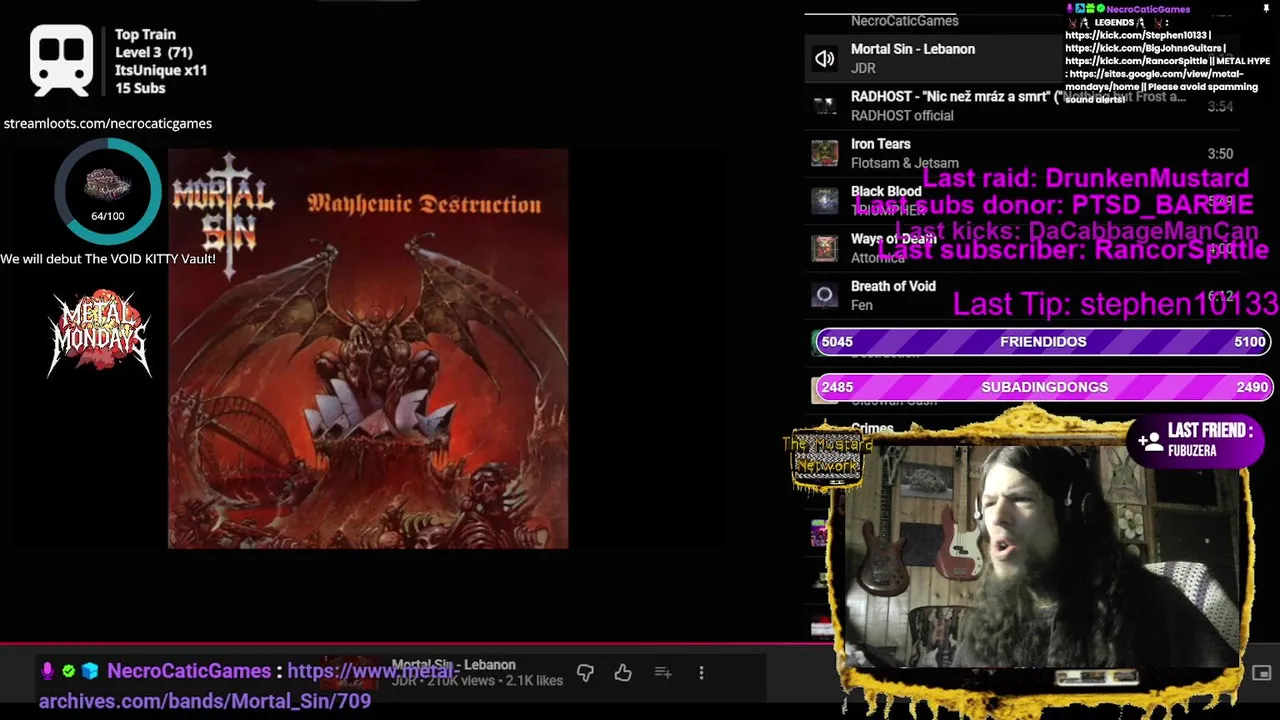Image resolution: width=1280 pixels, height=720 pixels.
Task: Click the Top Train icon
Action: [61, 61]
